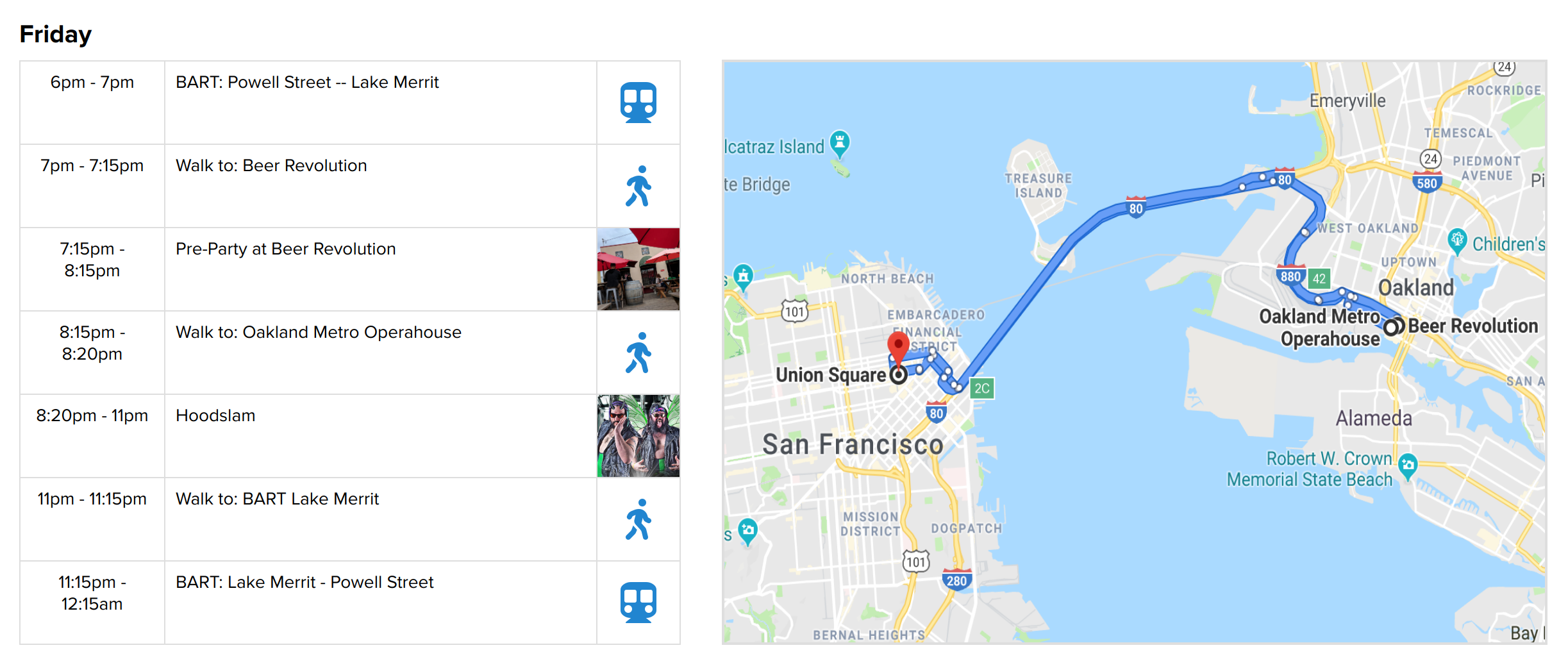
Task: Open the Beer Revolution patio photo
Action: (638, 269)
